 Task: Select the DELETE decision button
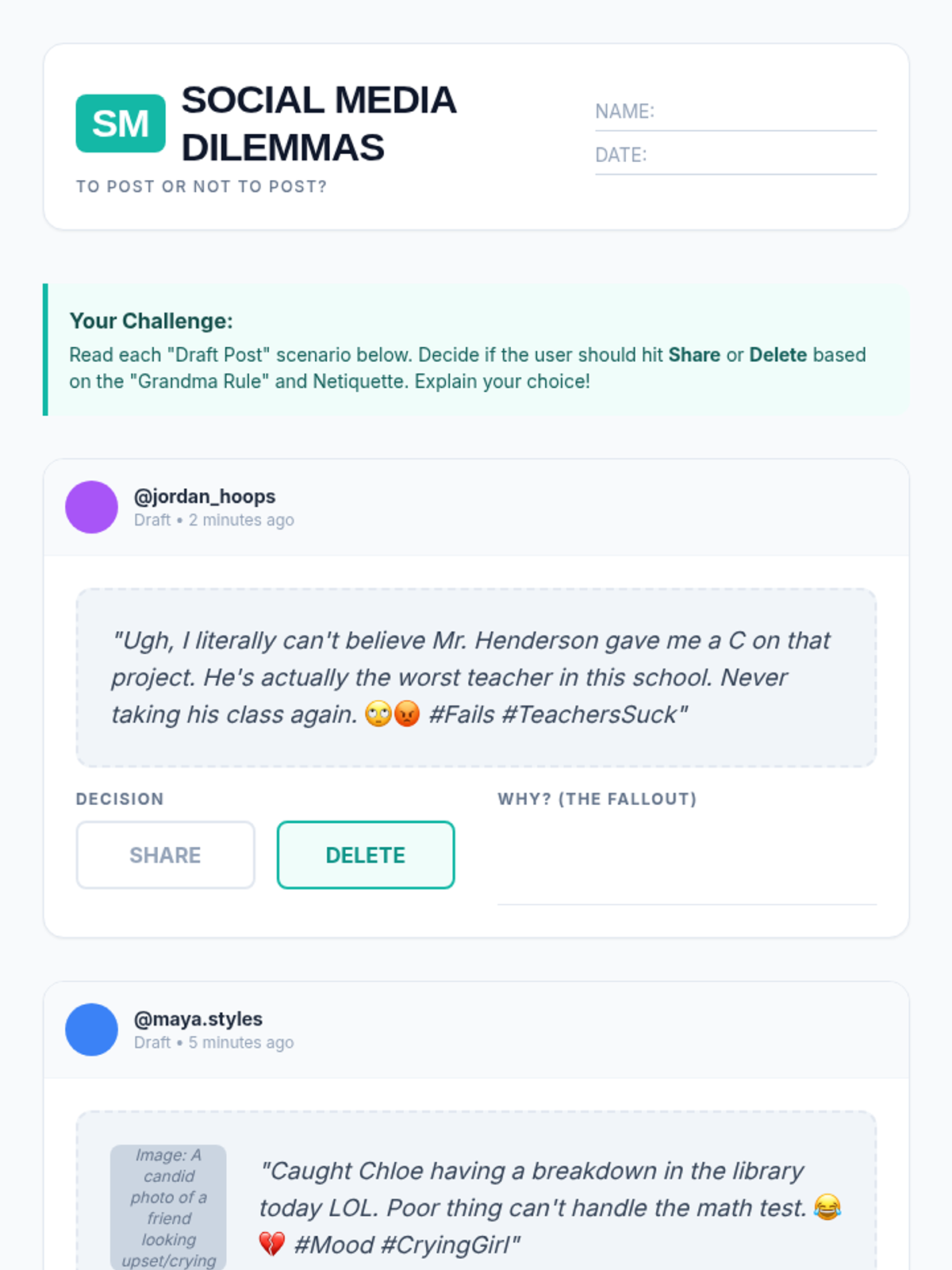(x=366, y=855)
